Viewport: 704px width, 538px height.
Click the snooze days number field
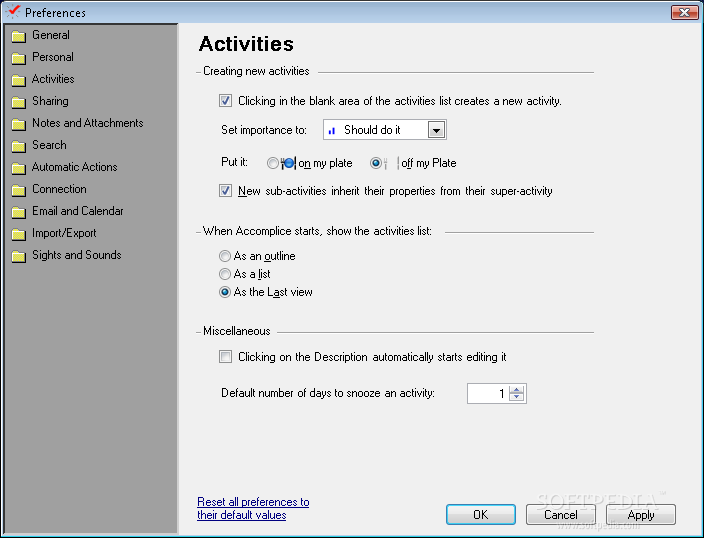[488, 394]
